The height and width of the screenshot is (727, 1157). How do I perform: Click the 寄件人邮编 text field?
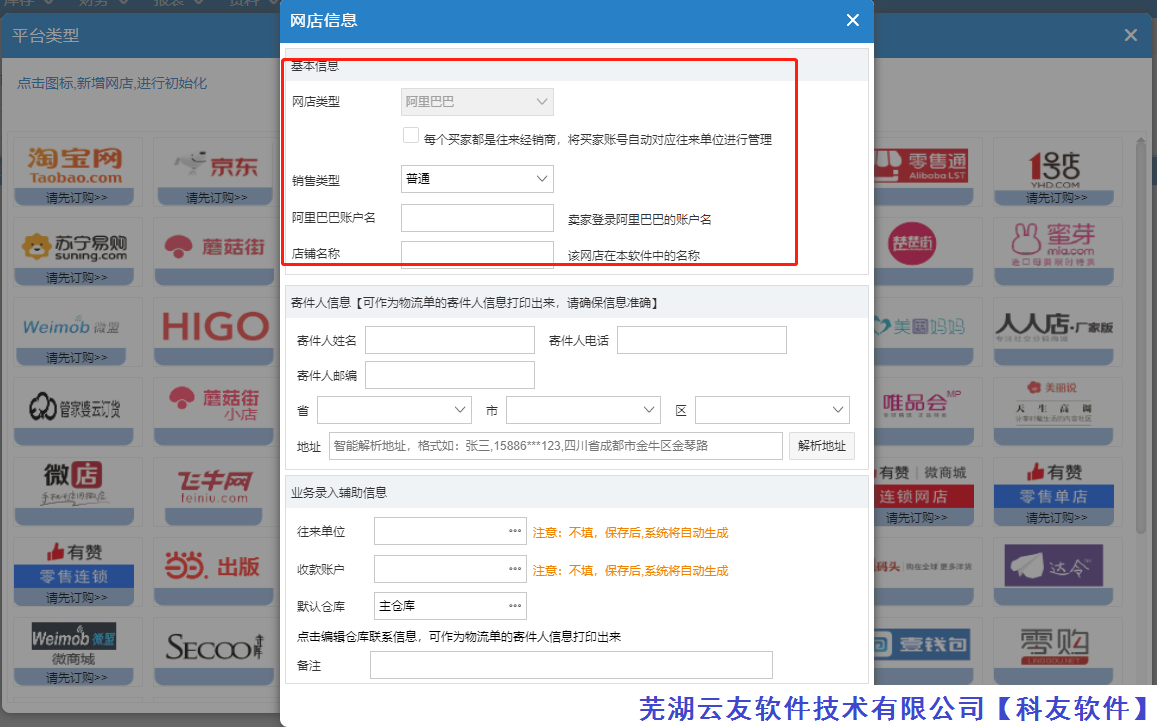pos(449,375)
